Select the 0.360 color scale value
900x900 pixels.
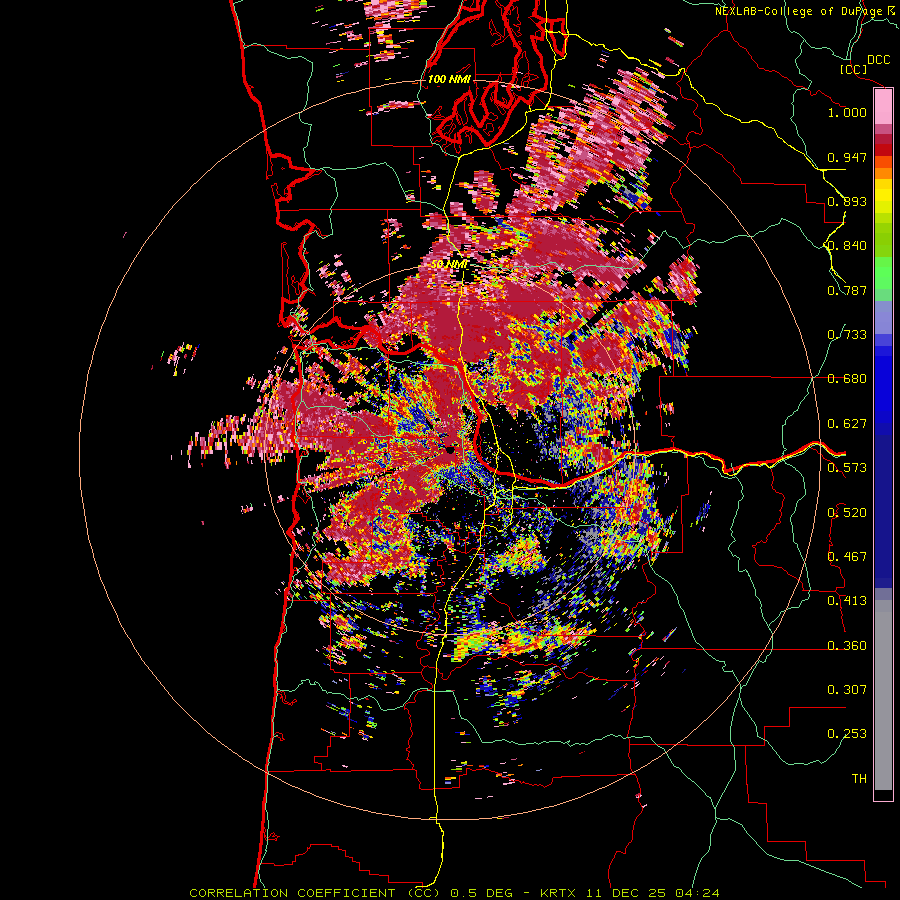tap(847, 646)
